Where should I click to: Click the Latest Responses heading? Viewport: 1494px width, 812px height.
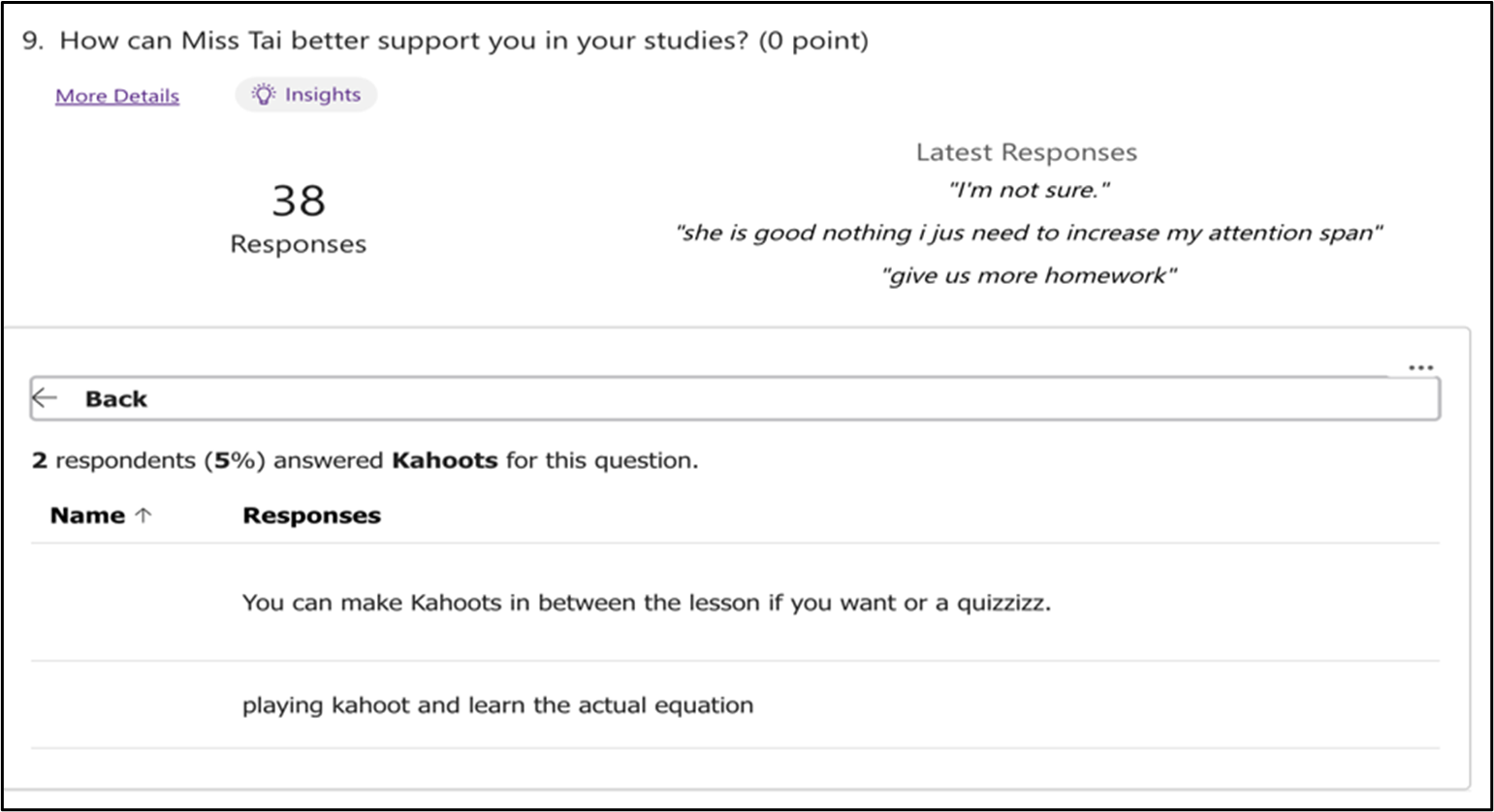(x=1026, y=152)
